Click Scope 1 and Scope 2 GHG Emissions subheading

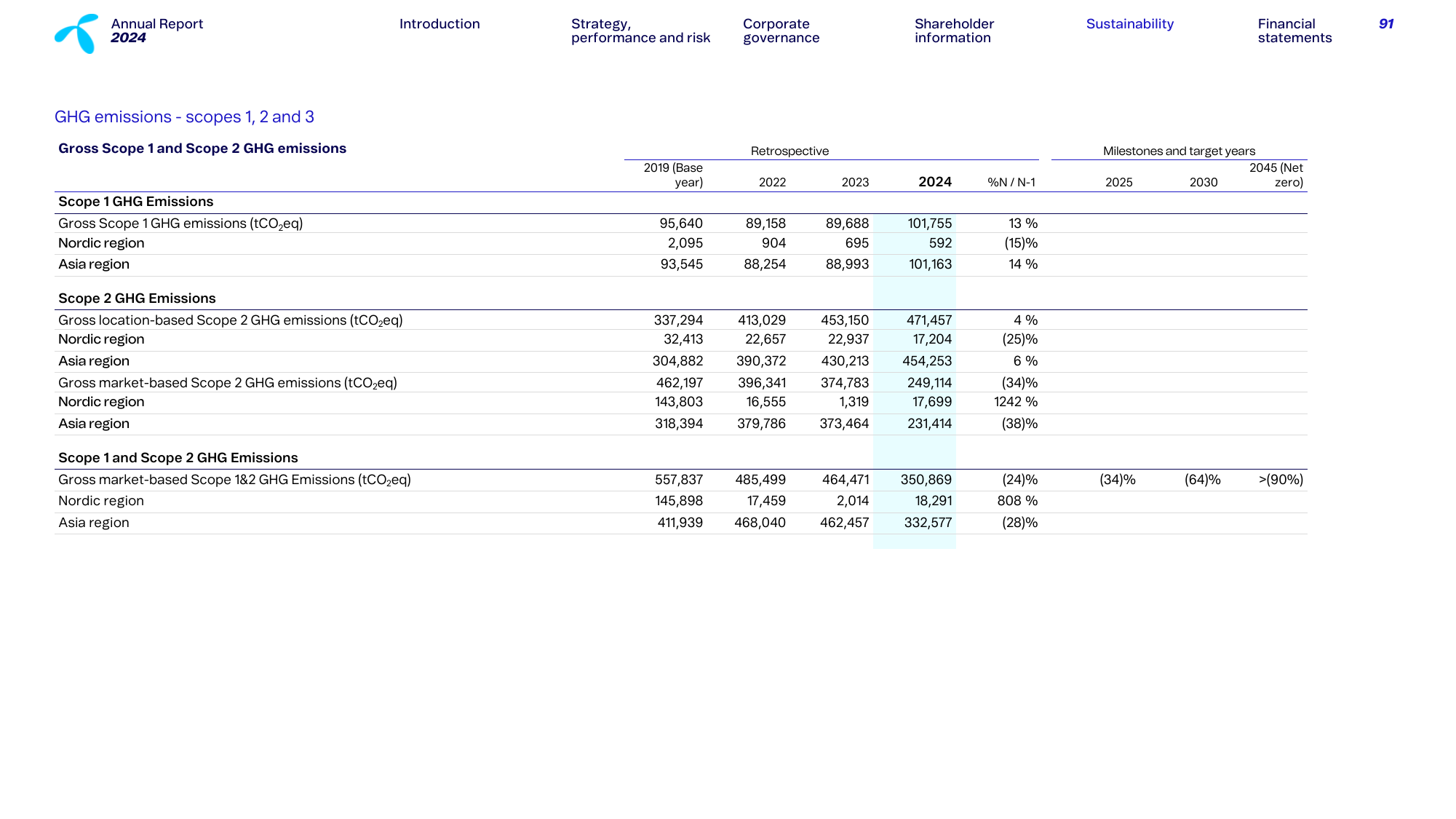178,458
